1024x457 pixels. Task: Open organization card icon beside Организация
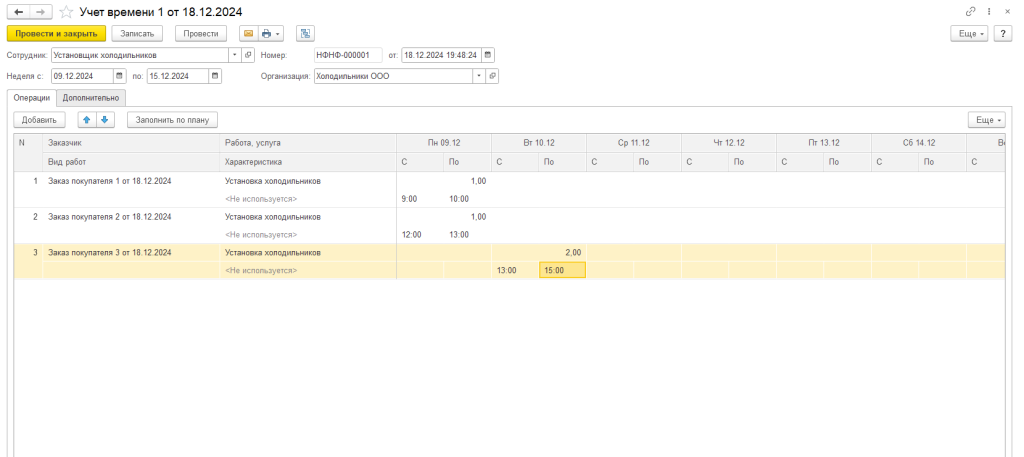point(492,76)
